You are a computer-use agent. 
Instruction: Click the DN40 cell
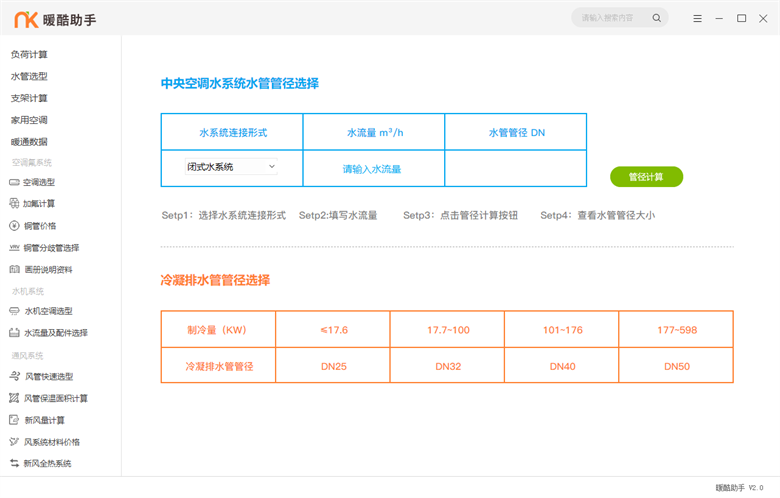pos(562,366)
